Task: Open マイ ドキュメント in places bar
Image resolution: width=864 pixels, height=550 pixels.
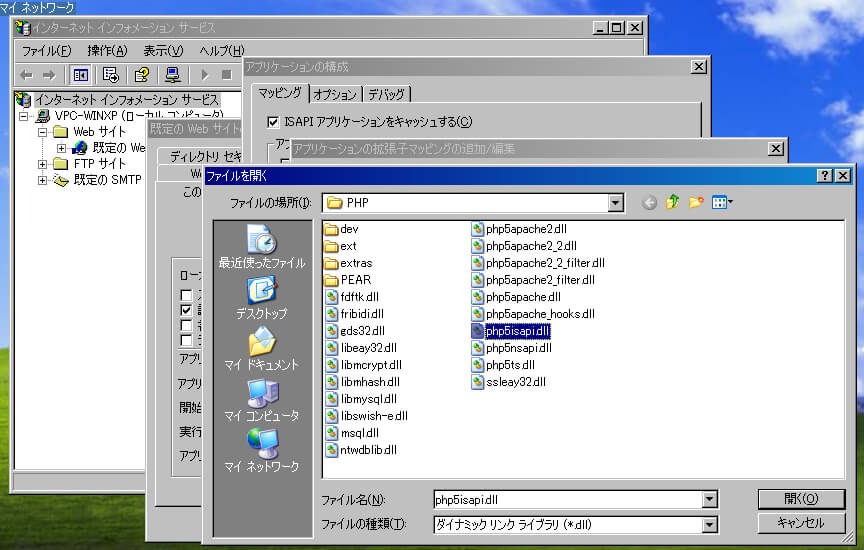Action: (x=261, y=349)
